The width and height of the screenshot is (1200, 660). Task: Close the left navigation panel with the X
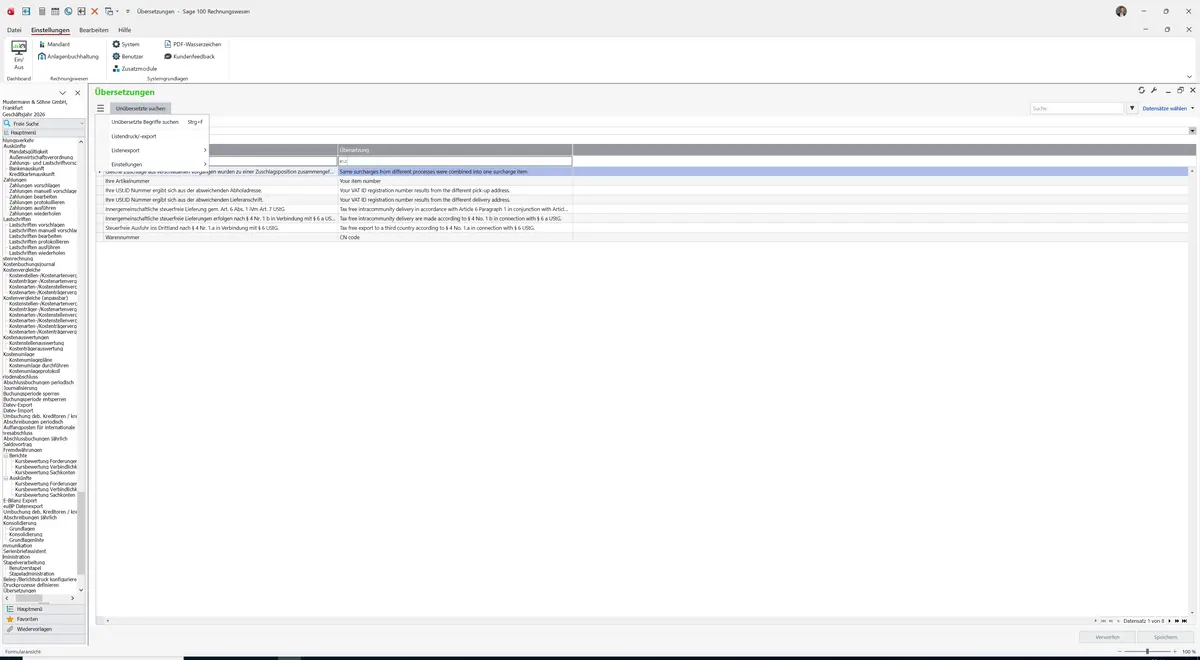click(78, 93)
